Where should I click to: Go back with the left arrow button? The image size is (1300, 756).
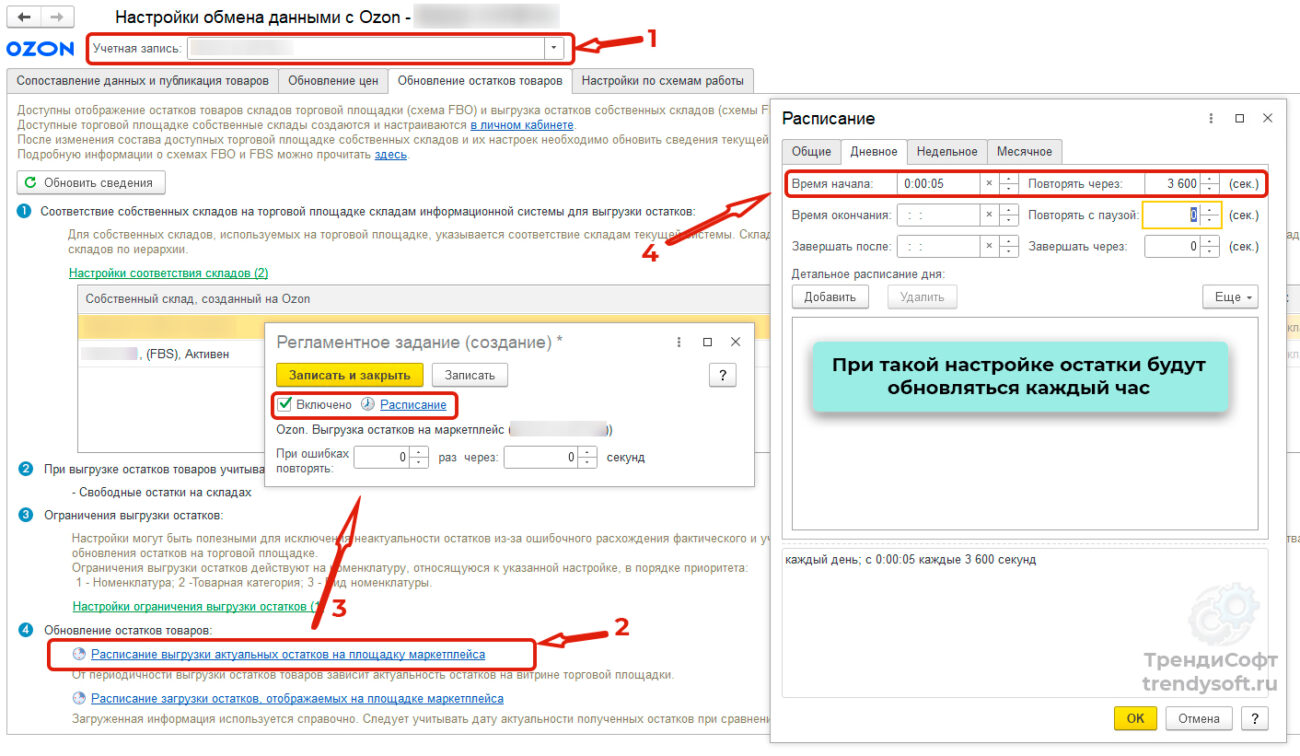[24, 18]
